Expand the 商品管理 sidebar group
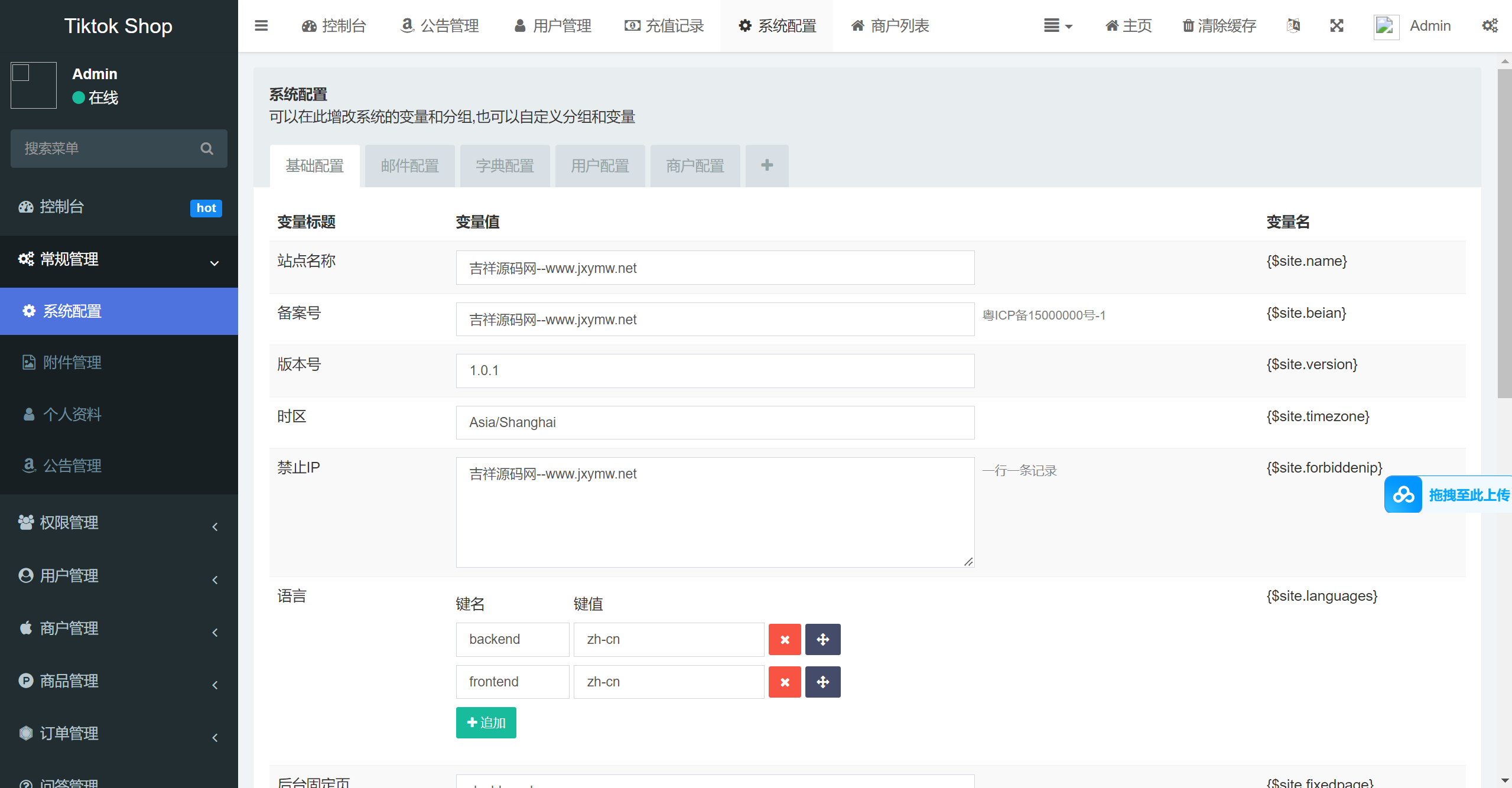Viewport: 1512px width, 788px height. (x=119, y=681)
